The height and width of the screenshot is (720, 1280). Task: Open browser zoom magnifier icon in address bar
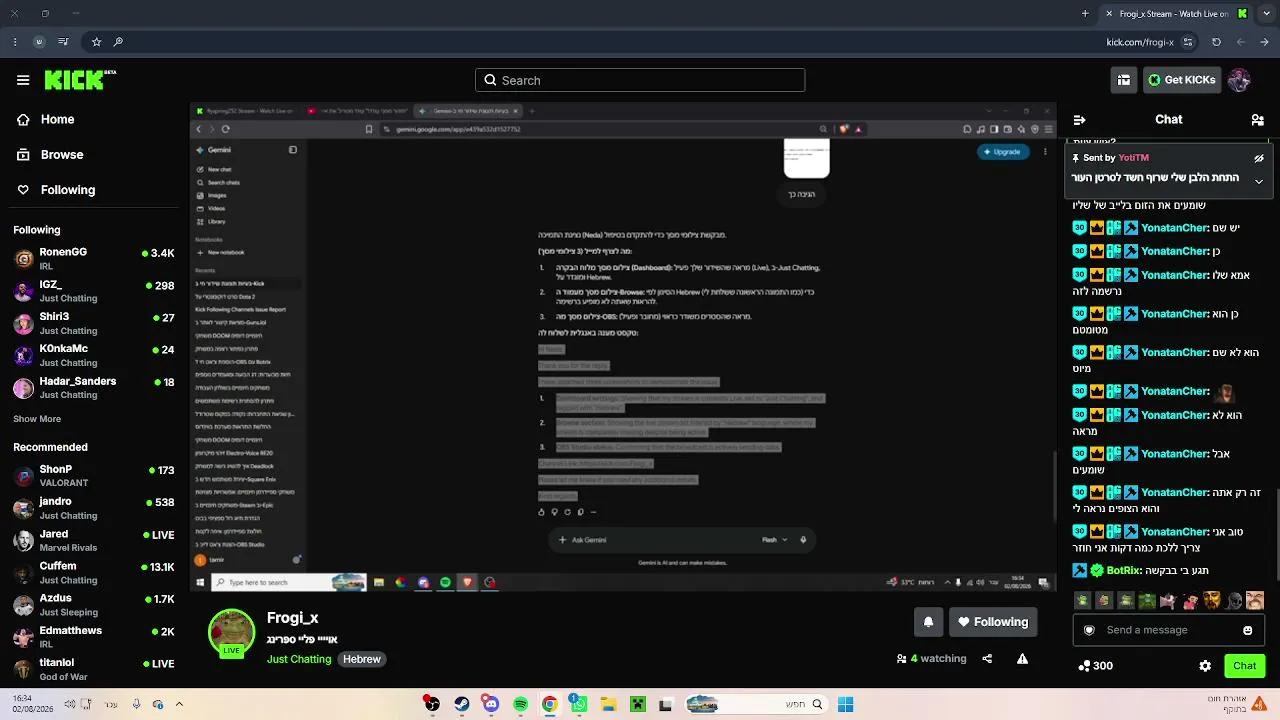coord(118,42)
